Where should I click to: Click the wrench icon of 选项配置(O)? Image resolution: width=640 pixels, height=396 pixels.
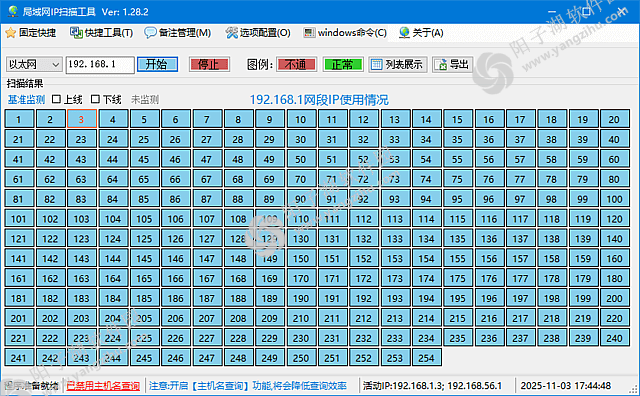(231, 33)
